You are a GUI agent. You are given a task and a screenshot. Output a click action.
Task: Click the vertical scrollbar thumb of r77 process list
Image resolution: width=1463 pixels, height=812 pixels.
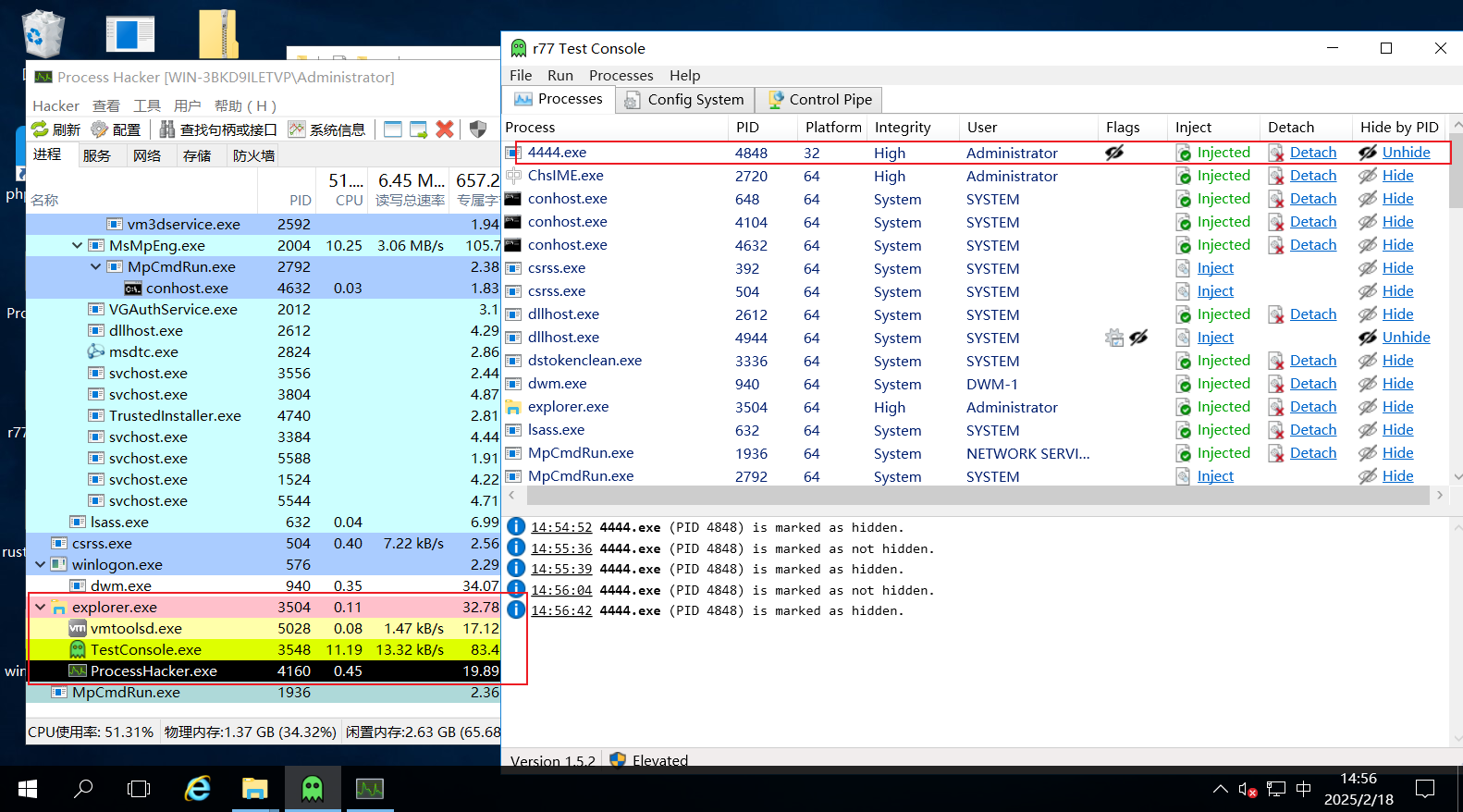click(x=1455, y=171)
